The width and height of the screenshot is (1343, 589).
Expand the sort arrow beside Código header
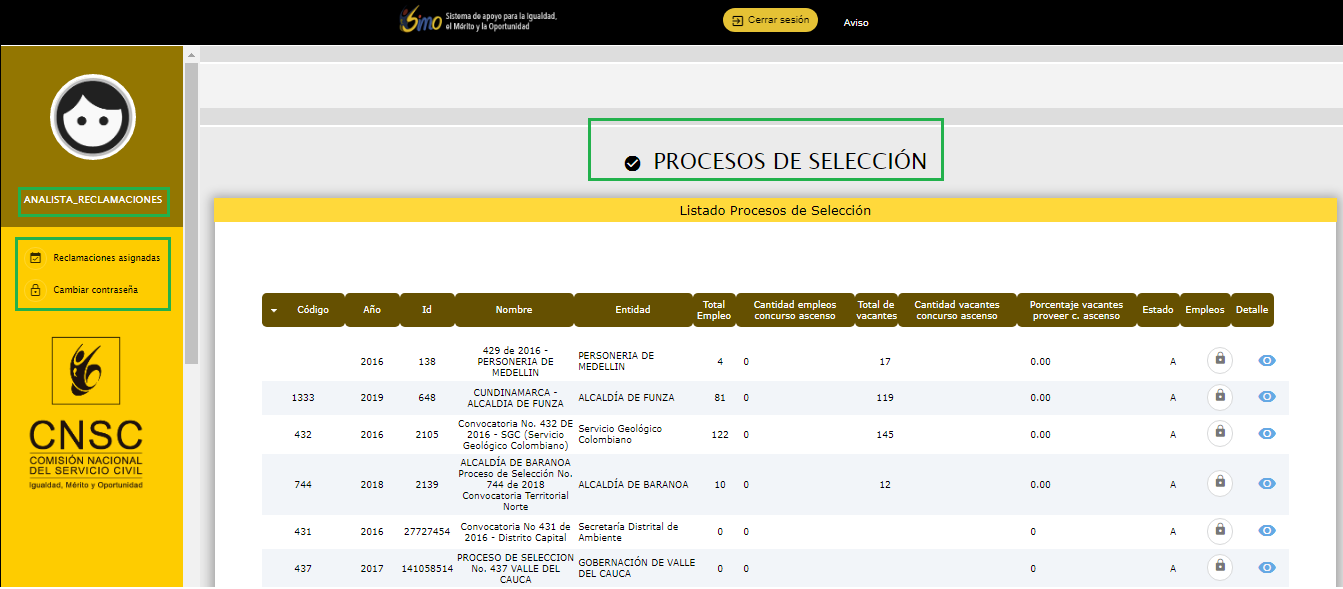pyautogui.click(x=274, y=310)
